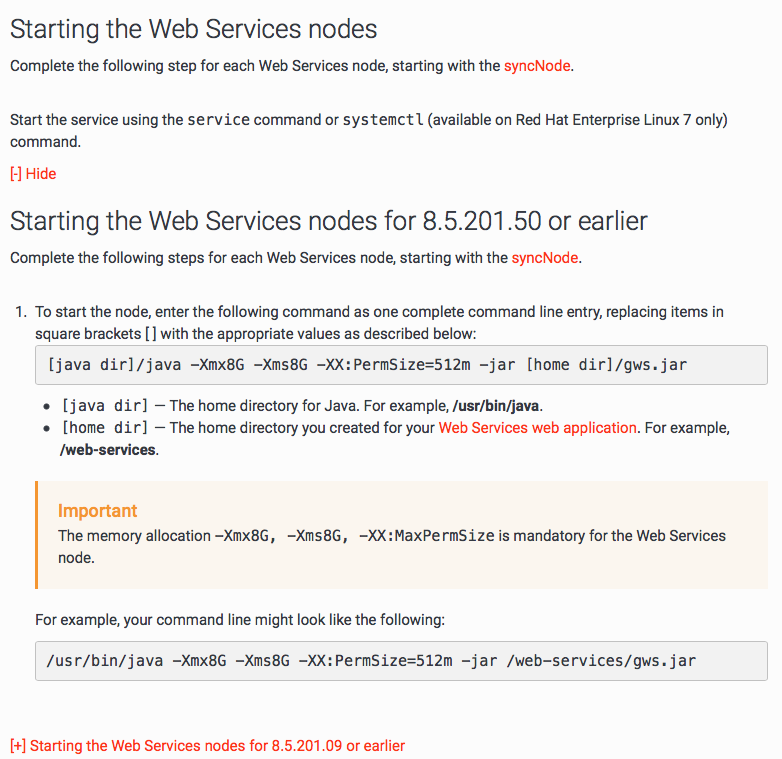Click the 'For example, your command line' sentence
Screen dimensions: 782x759
click(239, 619)
